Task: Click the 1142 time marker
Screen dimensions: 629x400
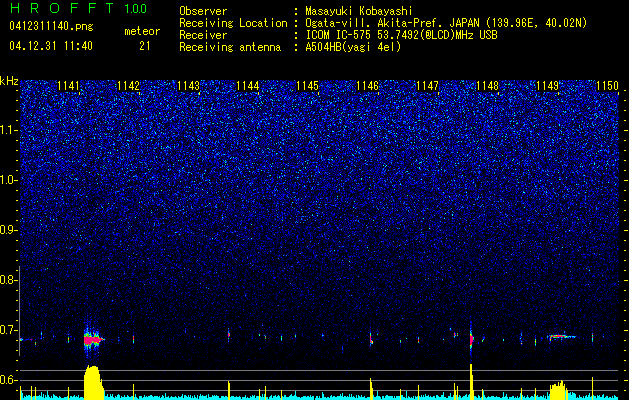Action: (128, 86)
